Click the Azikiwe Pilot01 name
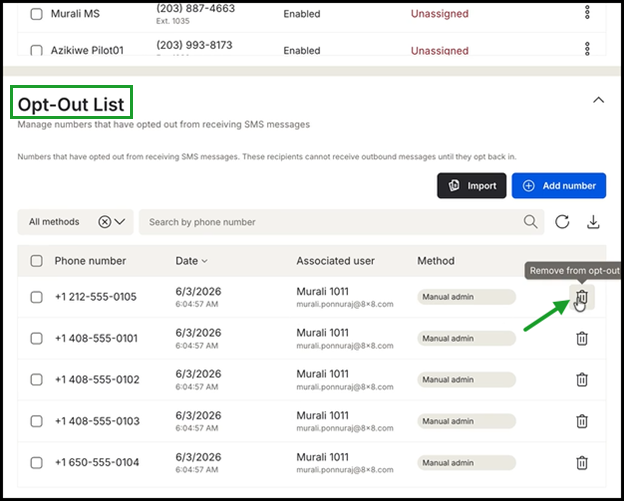This screenshot has height=501, width=624. (x=87, y=51)
